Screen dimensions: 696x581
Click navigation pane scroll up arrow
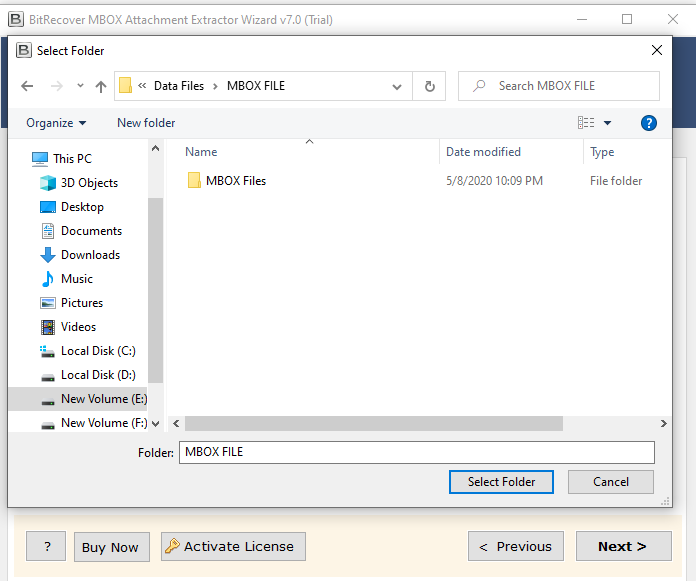pos(155,148)
